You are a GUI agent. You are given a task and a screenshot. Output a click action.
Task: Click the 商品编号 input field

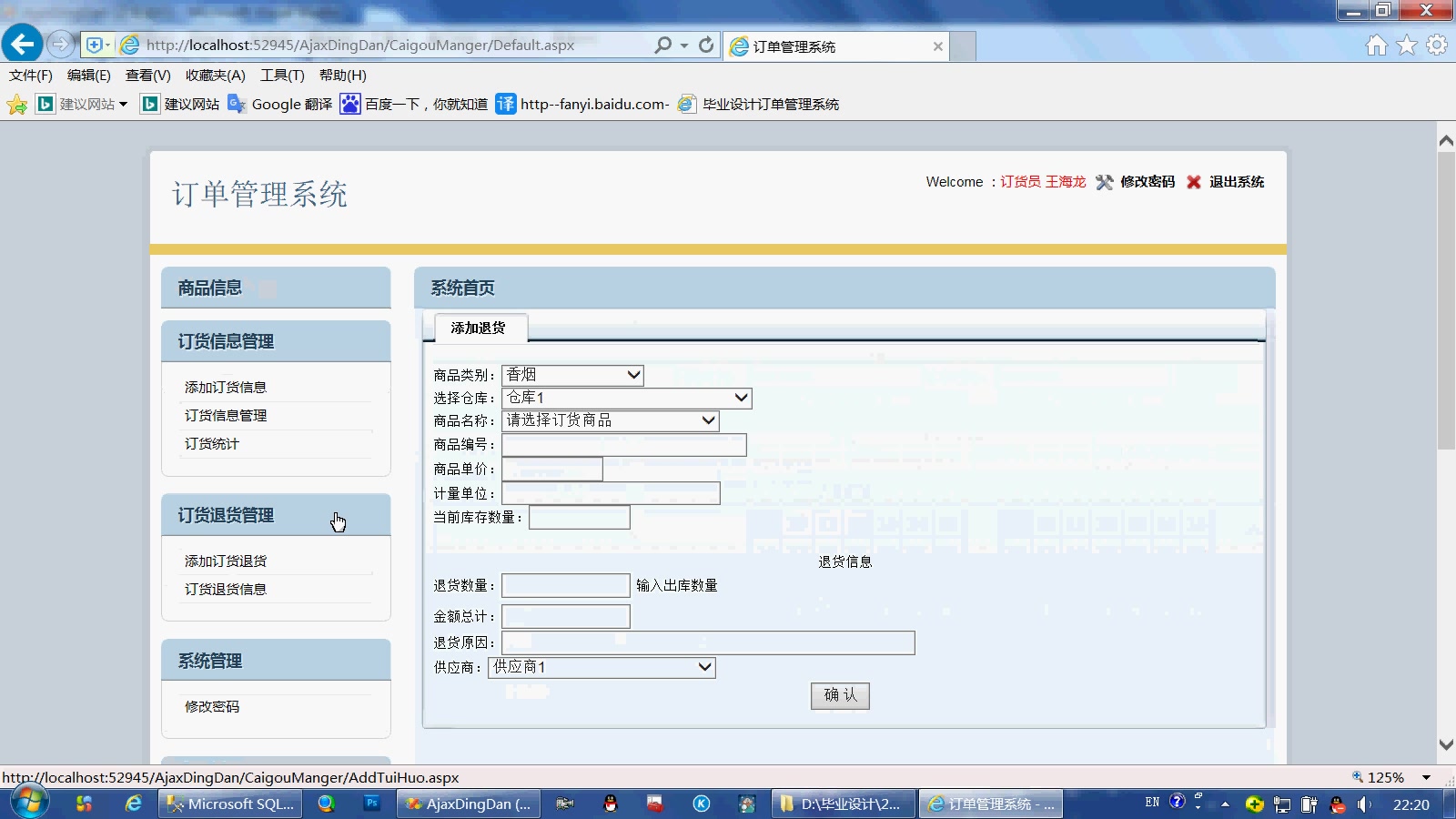(624, 445)
